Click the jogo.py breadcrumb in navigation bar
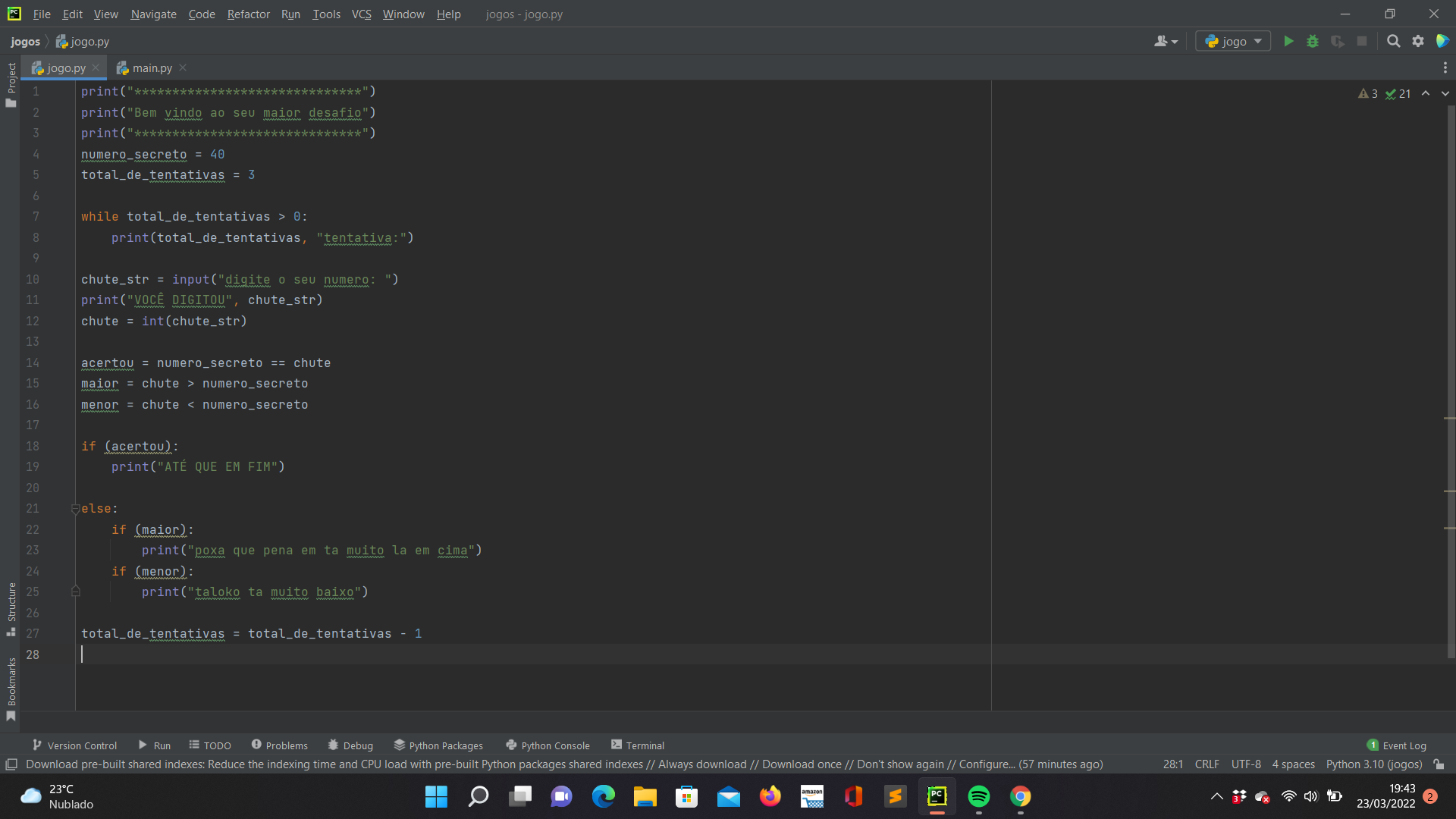 point(83,42)
